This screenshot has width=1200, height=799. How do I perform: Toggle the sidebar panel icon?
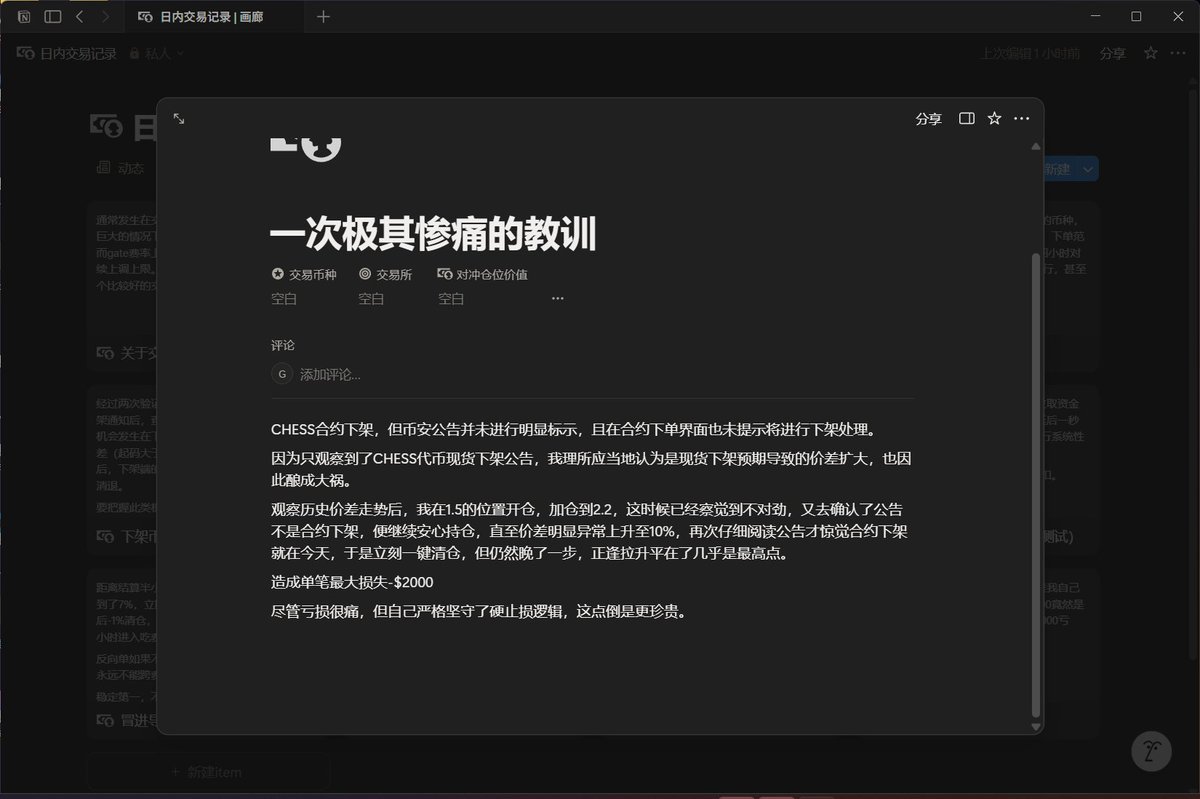coord(53,17)
